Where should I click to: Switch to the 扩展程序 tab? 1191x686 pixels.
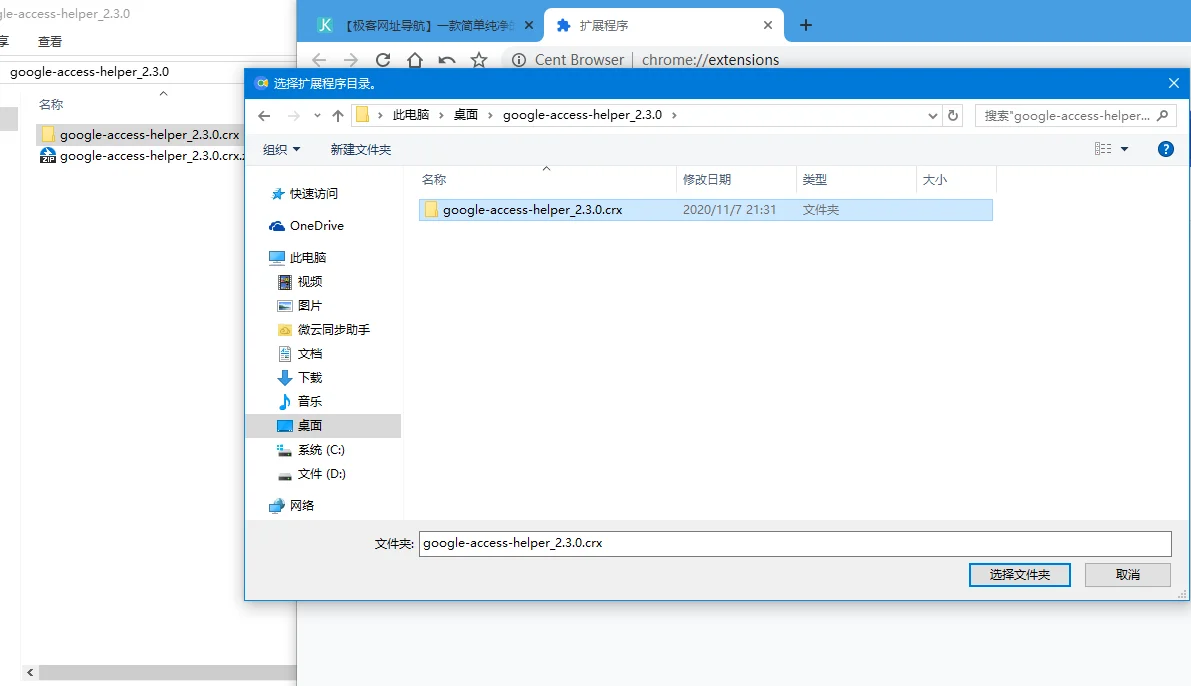coord(662,25)
